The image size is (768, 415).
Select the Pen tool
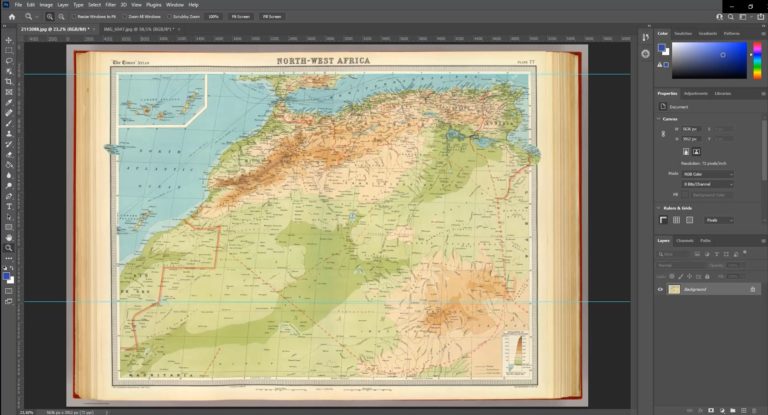pyautogui.click(x=9, y=196)
